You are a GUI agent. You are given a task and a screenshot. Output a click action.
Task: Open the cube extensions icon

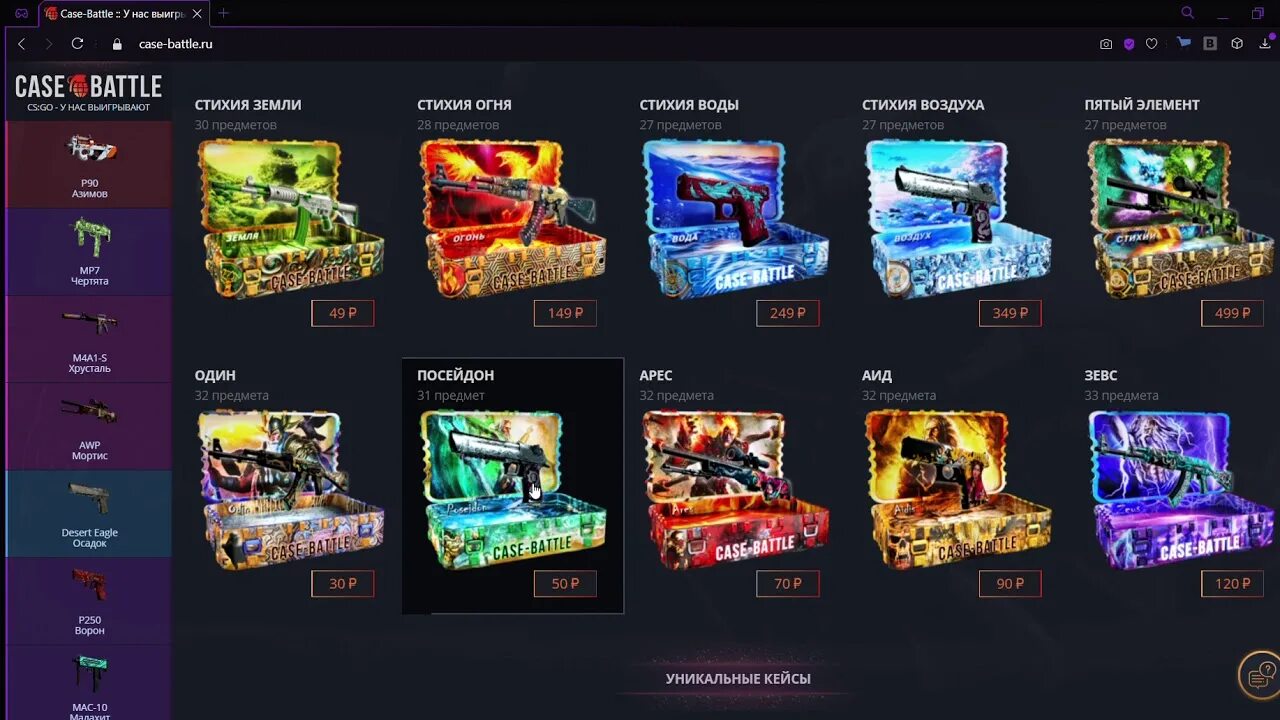[1237, 44]
